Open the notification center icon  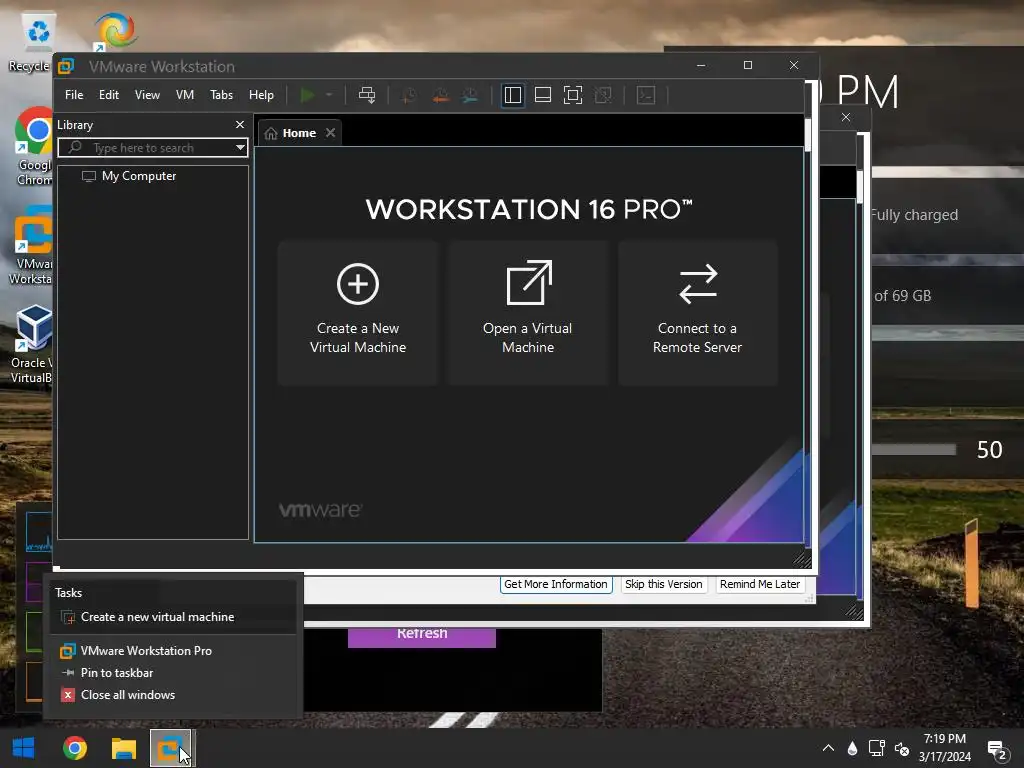tap(997, 750)
